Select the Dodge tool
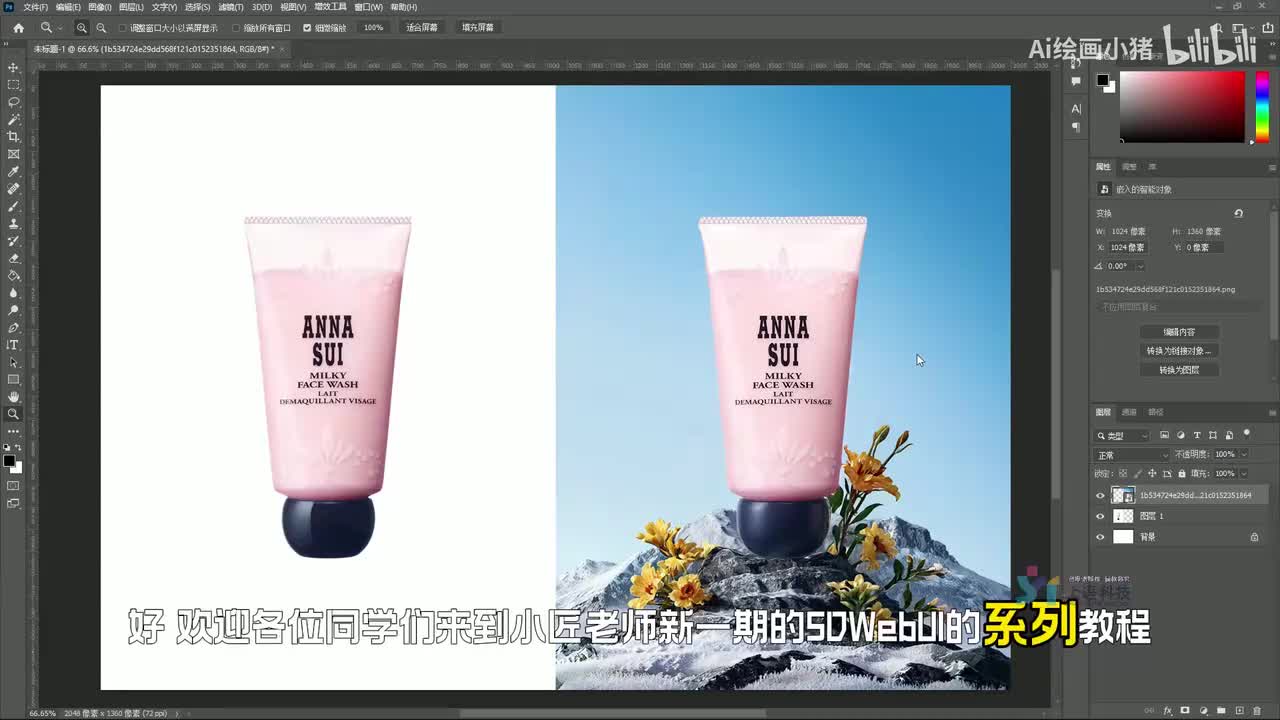 [x=13, y=310]
